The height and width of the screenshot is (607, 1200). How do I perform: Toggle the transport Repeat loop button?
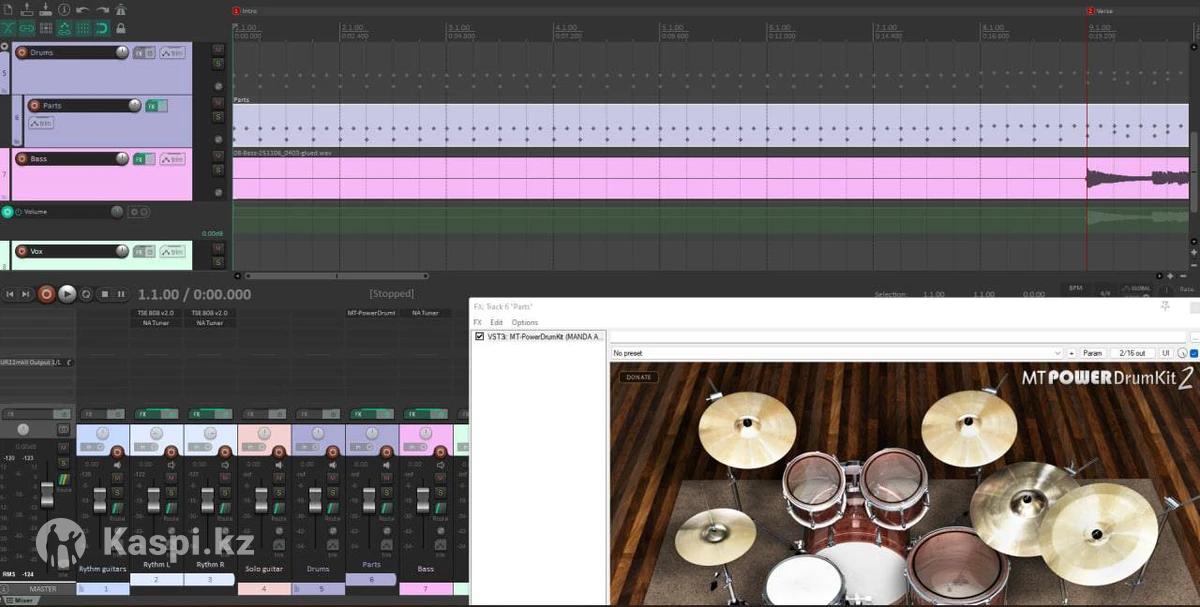pos(86,294)
